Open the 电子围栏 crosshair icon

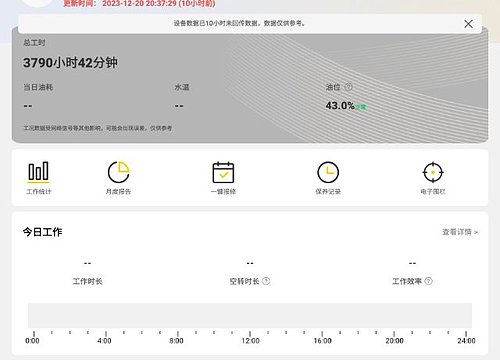pyautogui.click(x=433, y=172)
